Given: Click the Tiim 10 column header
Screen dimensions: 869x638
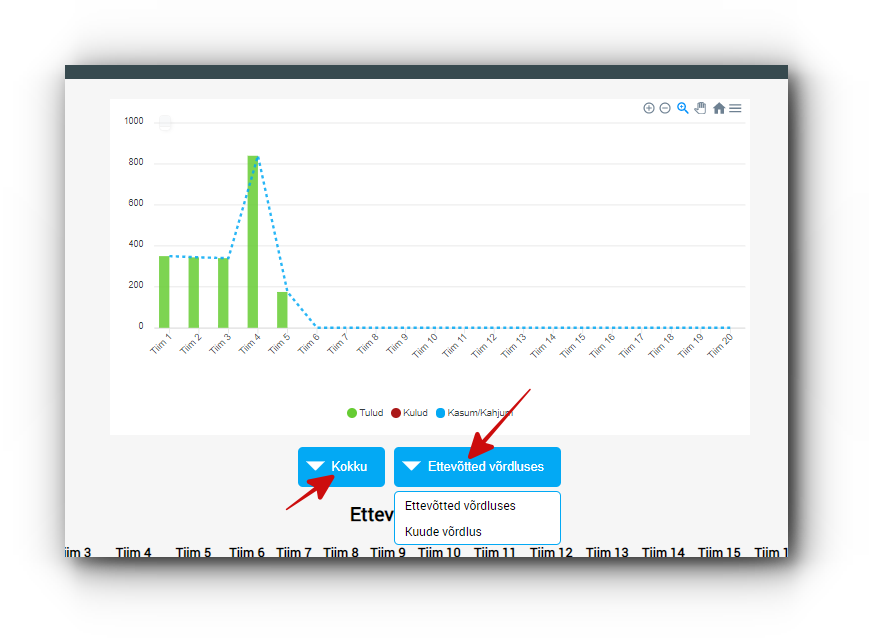Looking at the screenshot, I should (439, 552).
